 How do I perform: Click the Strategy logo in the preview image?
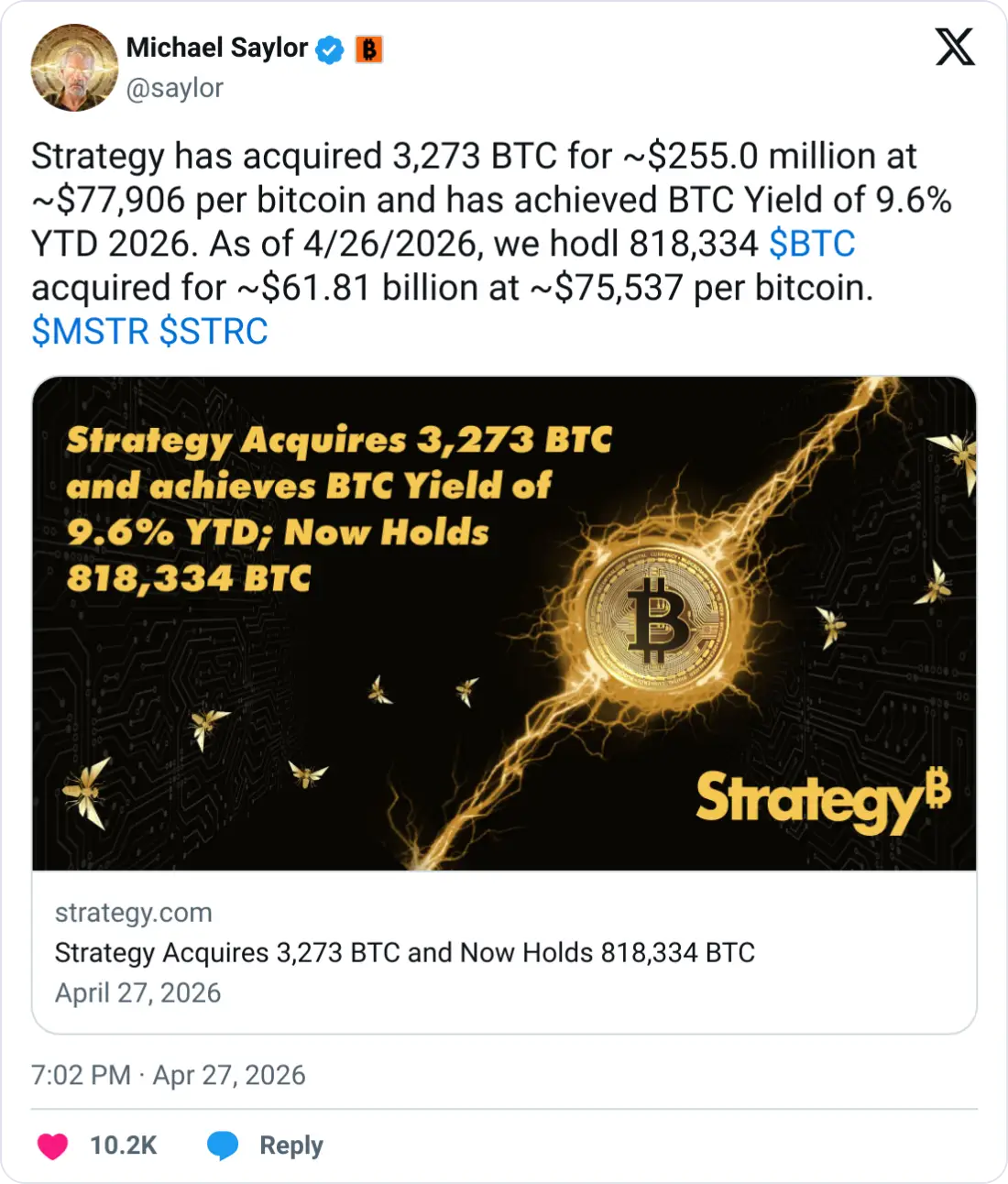pos(822,800)
